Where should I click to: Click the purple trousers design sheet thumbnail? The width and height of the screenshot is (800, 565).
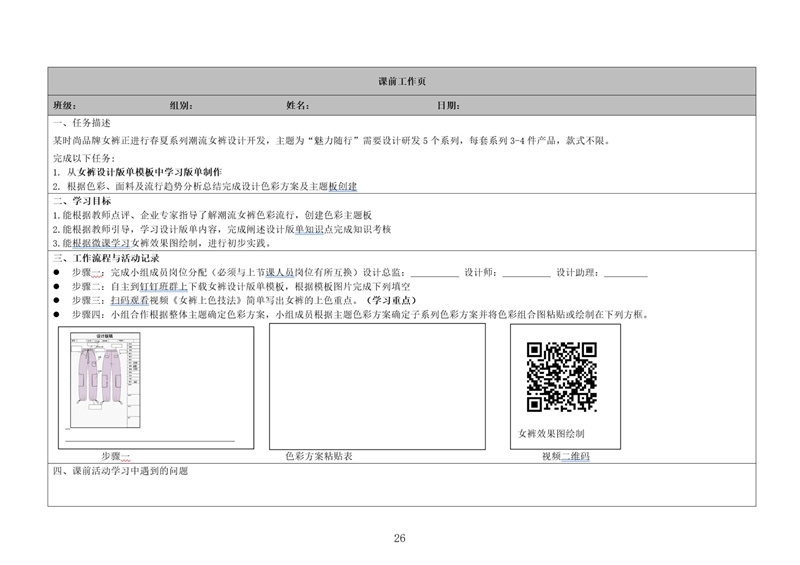[105, 380]
